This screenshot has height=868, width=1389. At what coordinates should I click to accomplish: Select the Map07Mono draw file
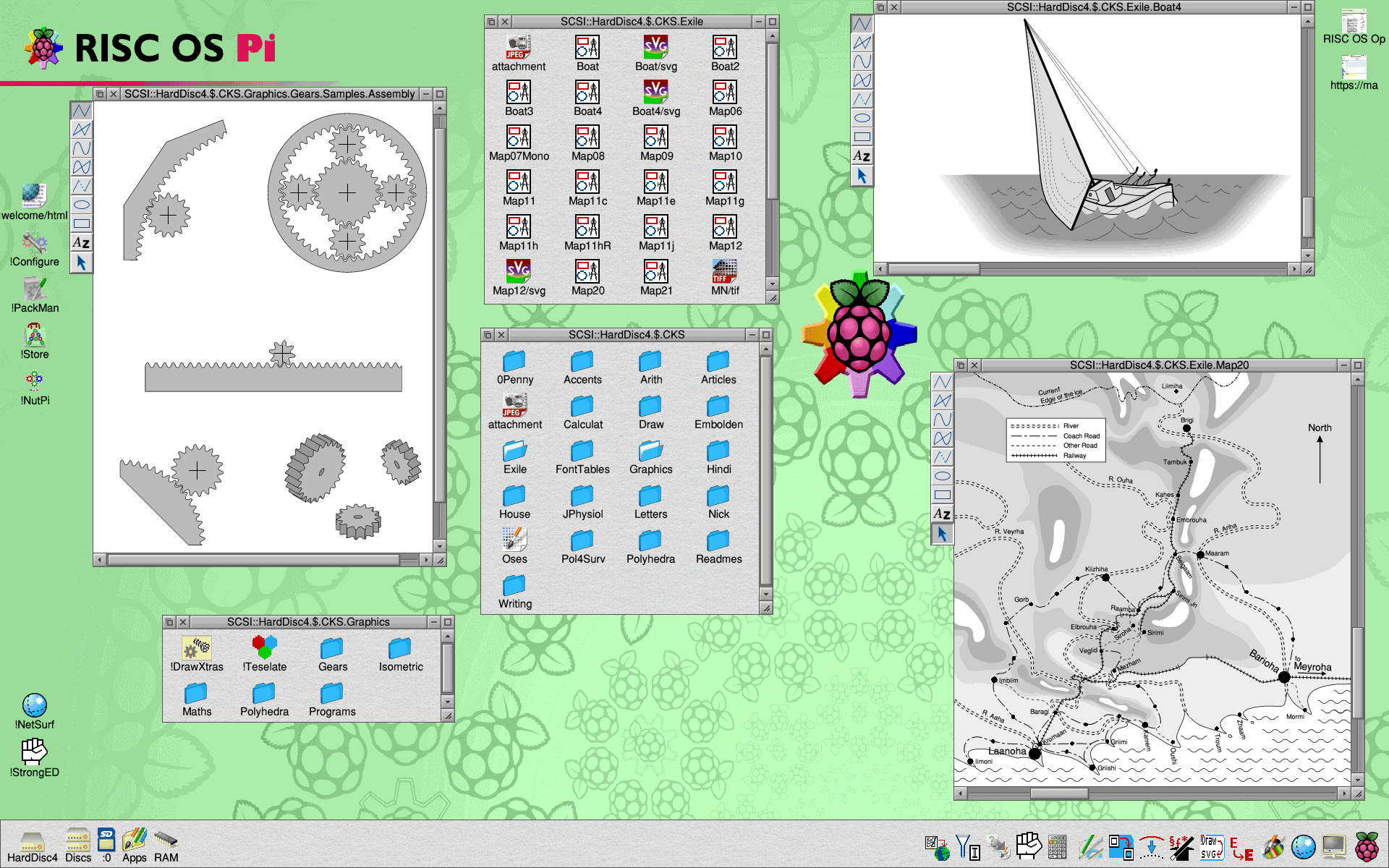pos(519,144)
